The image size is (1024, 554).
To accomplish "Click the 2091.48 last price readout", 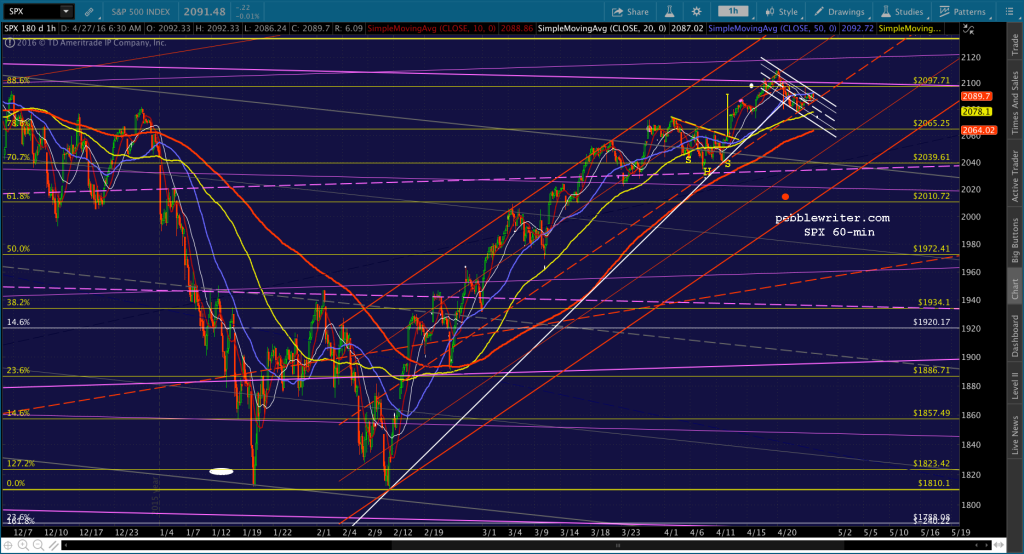I will (x=204, y=11).
